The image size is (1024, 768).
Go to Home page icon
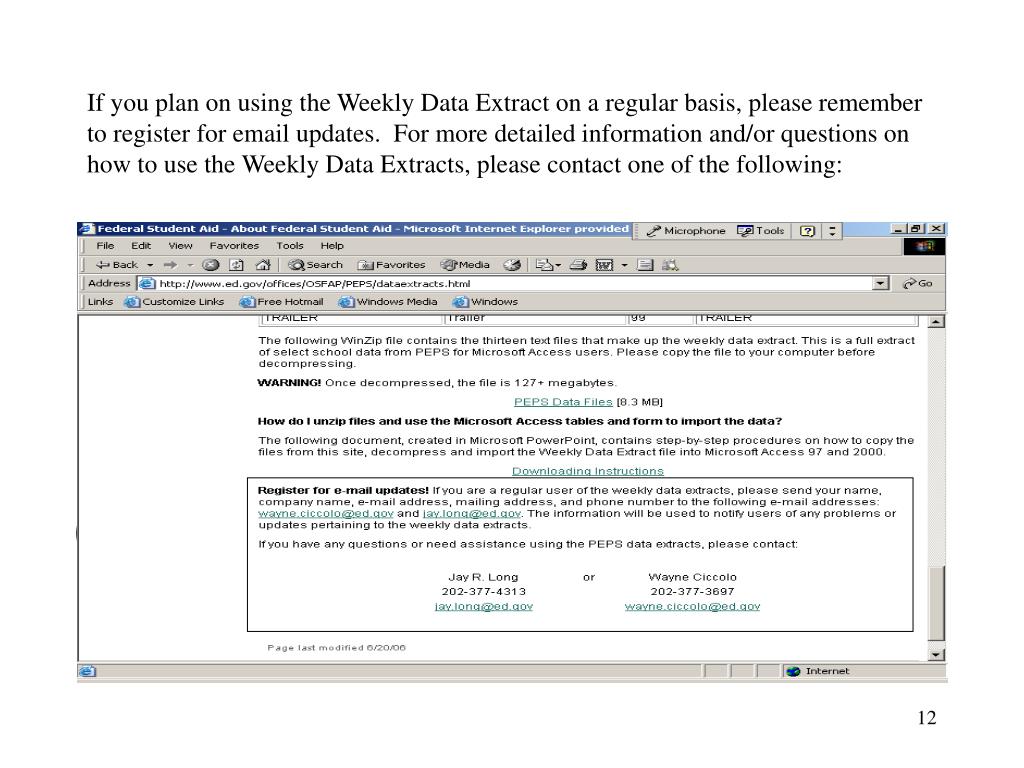(x=263, y=265)
